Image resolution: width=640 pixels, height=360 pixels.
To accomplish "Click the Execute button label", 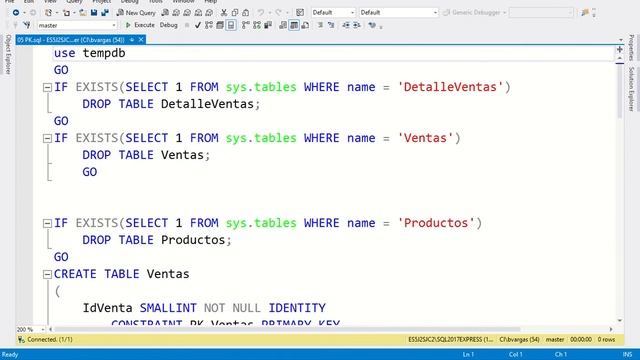I will pos(144,25).
